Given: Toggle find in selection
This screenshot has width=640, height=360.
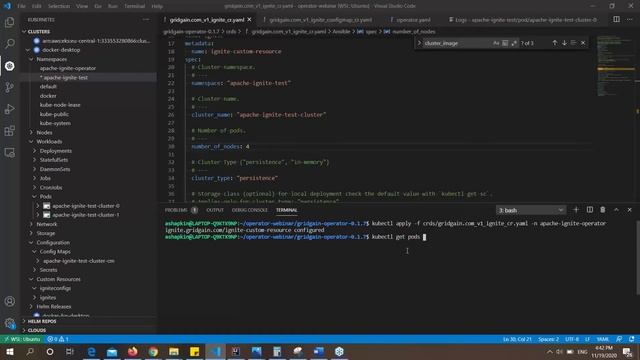Looking at the screenshot, I should [573, 43].
